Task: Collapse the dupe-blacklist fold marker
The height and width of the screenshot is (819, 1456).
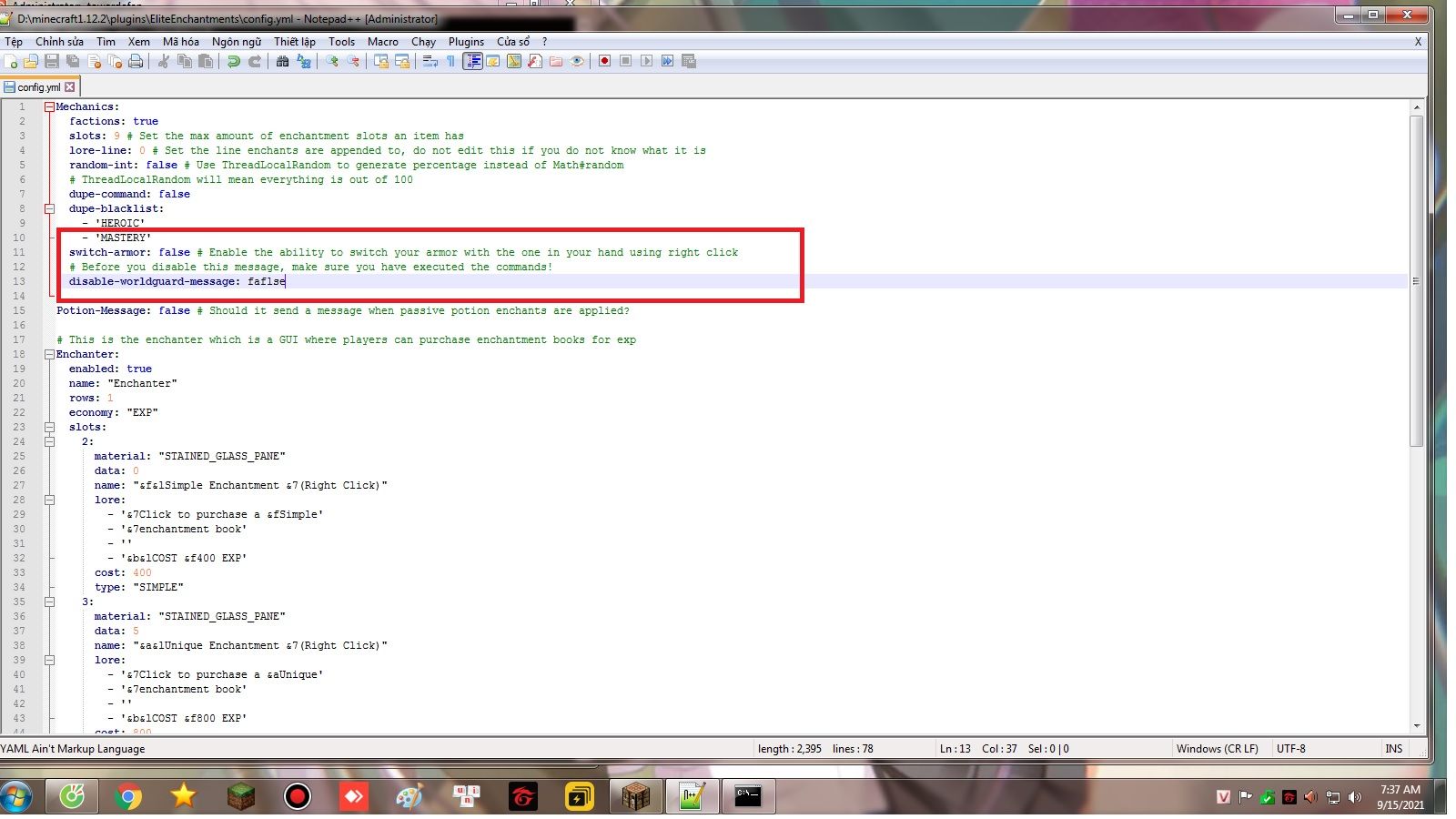Action: (49, 208)
